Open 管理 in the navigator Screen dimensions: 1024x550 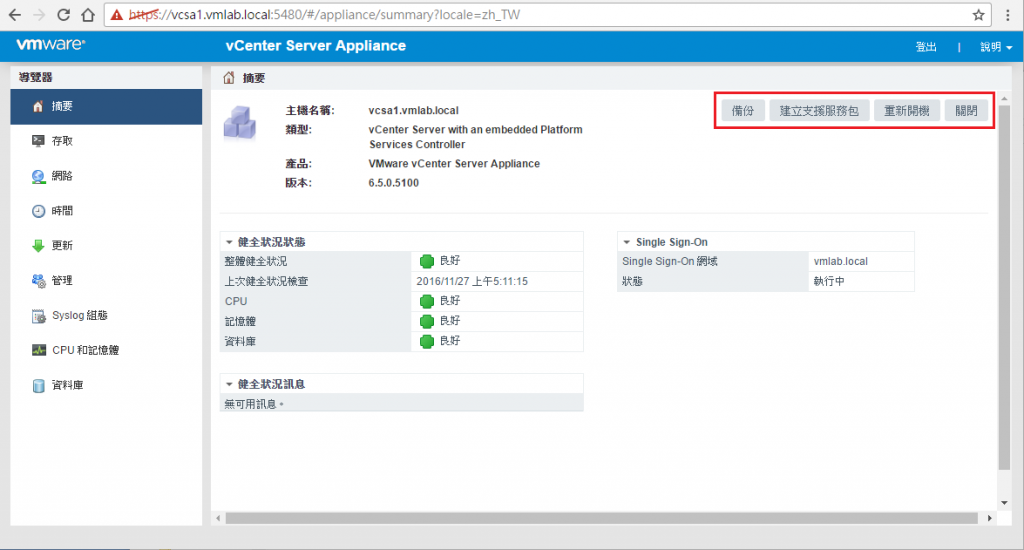point(106,281)
